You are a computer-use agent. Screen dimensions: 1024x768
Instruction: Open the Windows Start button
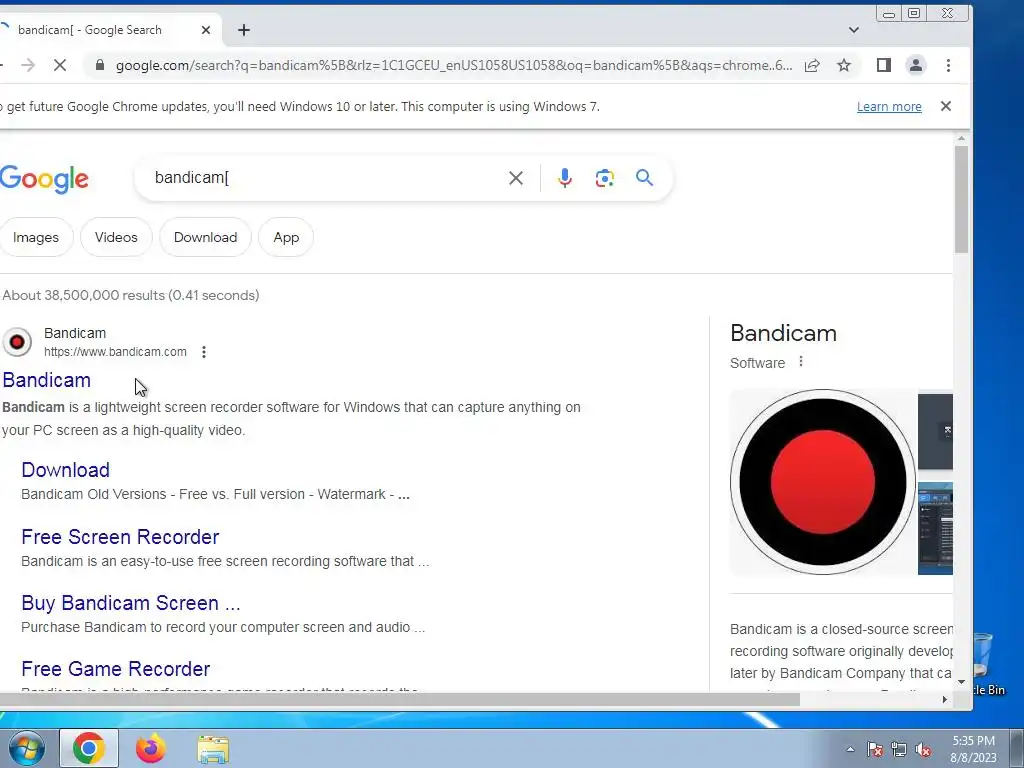click(25, 748)
